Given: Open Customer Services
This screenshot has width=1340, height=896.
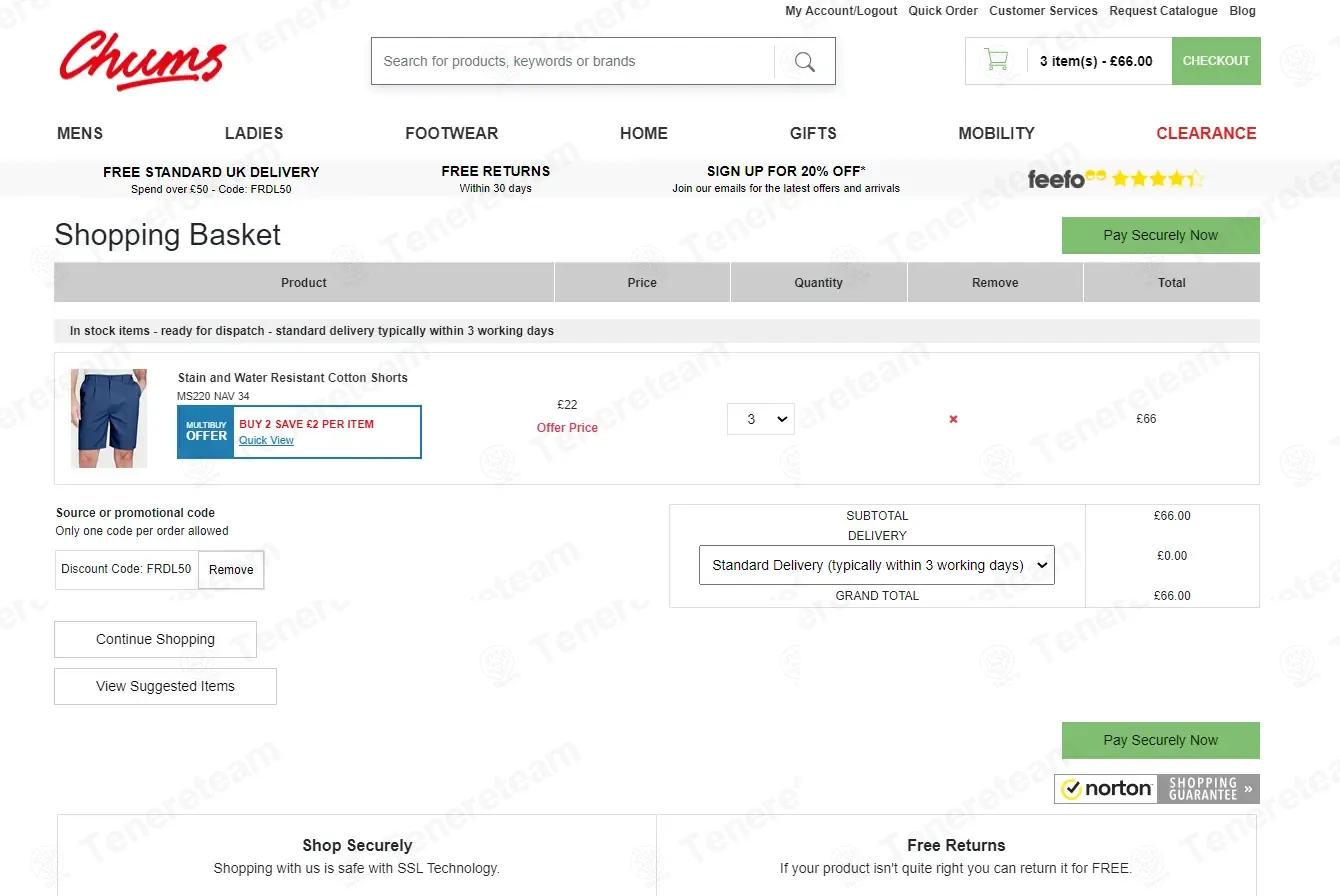Looking at the screenshot, I should 1043,11.
